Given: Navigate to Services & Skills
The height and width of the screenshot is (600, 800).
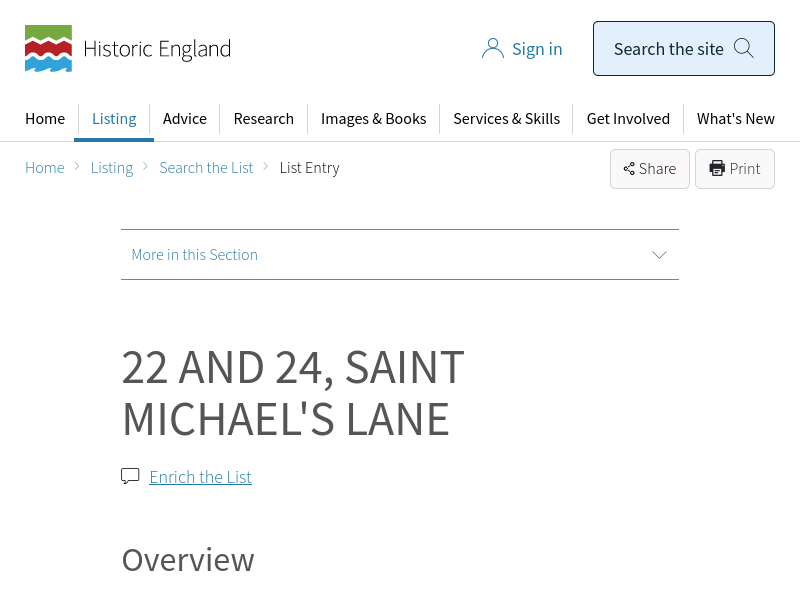Looking at the screenshot, I should tap(506, 118).
